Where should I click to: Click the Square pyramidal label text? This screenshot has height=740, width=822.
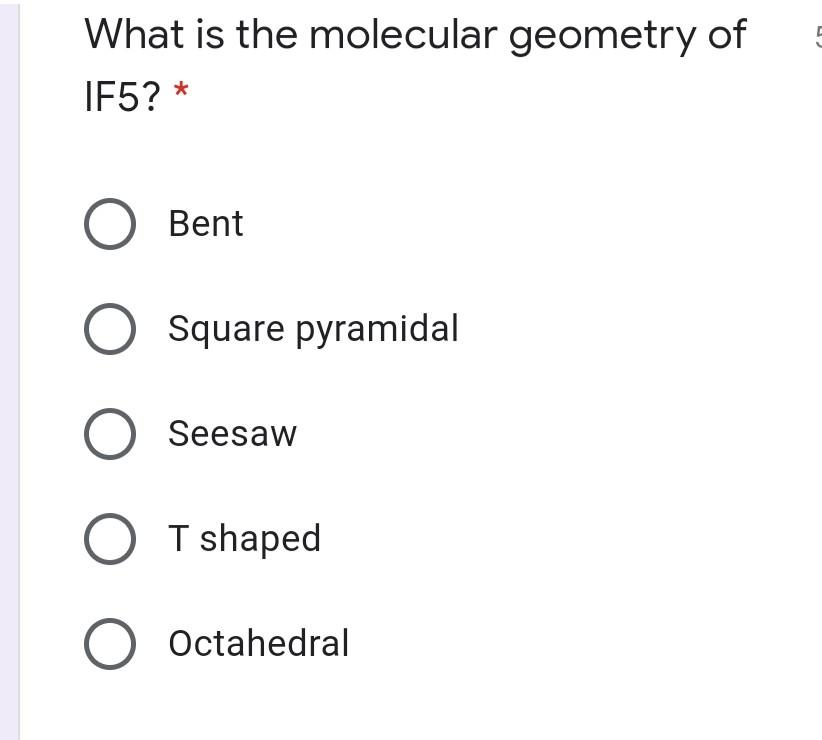point(313,329)
